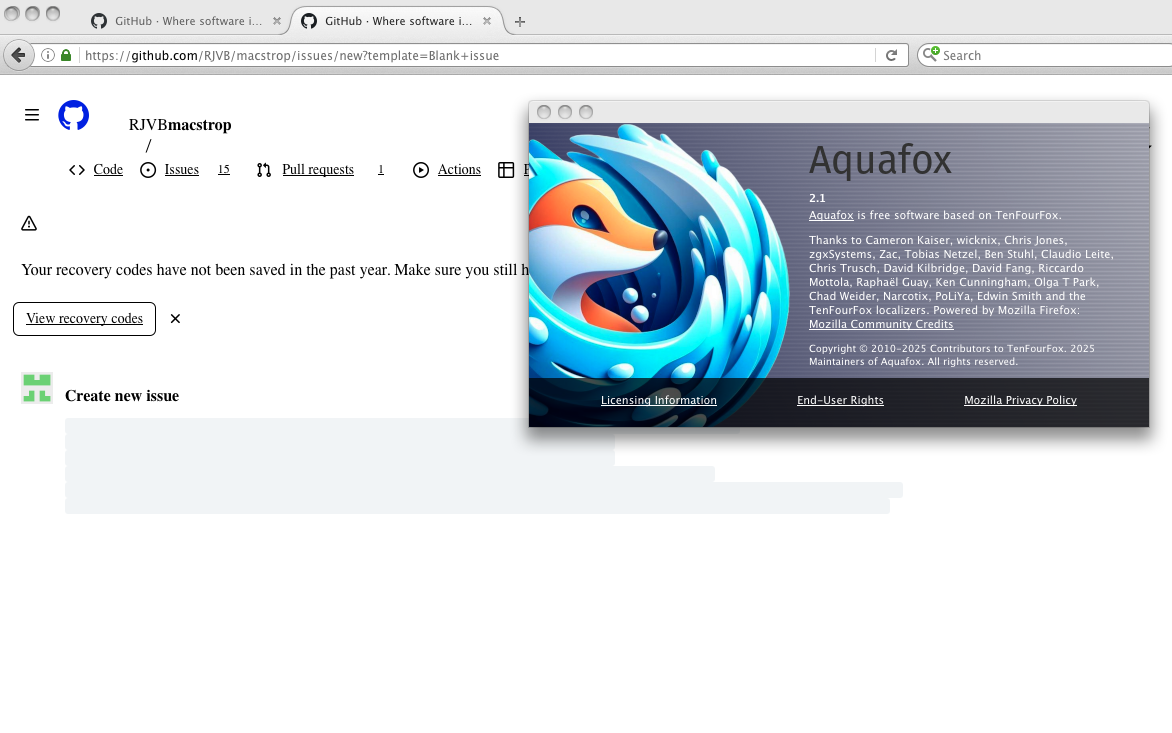The image size is (1172, 733).
Task: Click the Issues circle icon
Action: coord(148,170)
